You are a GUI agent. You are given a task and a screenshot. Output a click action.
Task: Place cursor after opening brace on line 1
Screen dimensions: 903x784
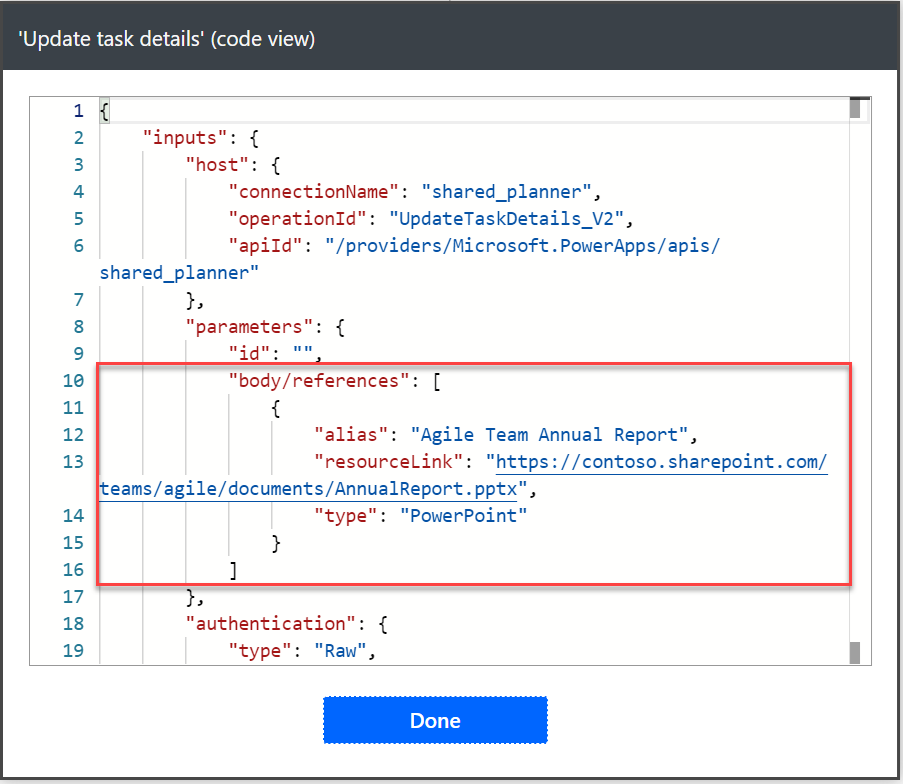pyautogui.click(x=109, y=111)
